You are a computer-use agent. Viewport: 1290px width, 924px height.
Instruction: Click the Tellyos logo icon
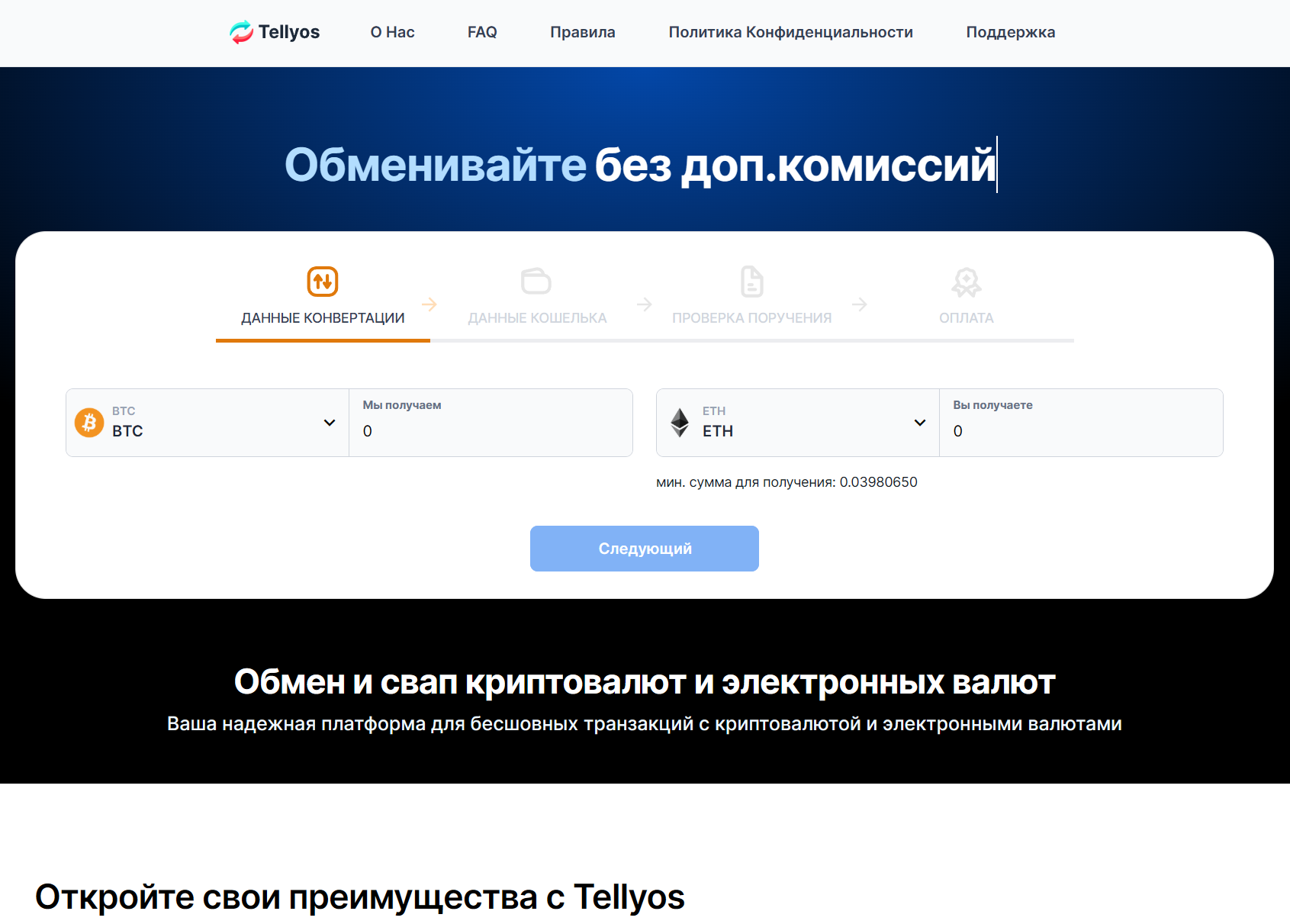243,32
